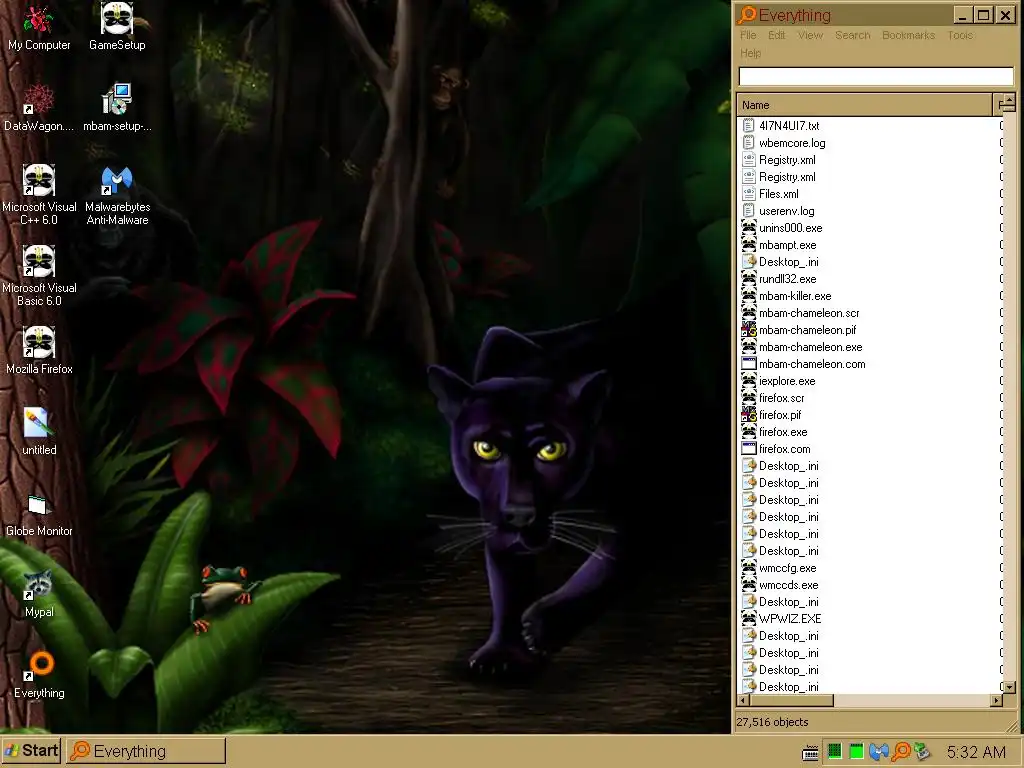Select the iexplore.exe result
Image resolution: width=1024 pixels, height=768 pixels.
tap(787, 381)
